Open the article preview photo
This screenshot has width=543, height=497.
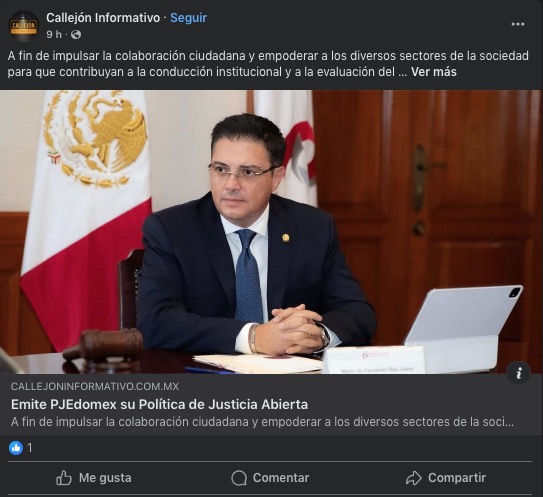coord(271,232)
